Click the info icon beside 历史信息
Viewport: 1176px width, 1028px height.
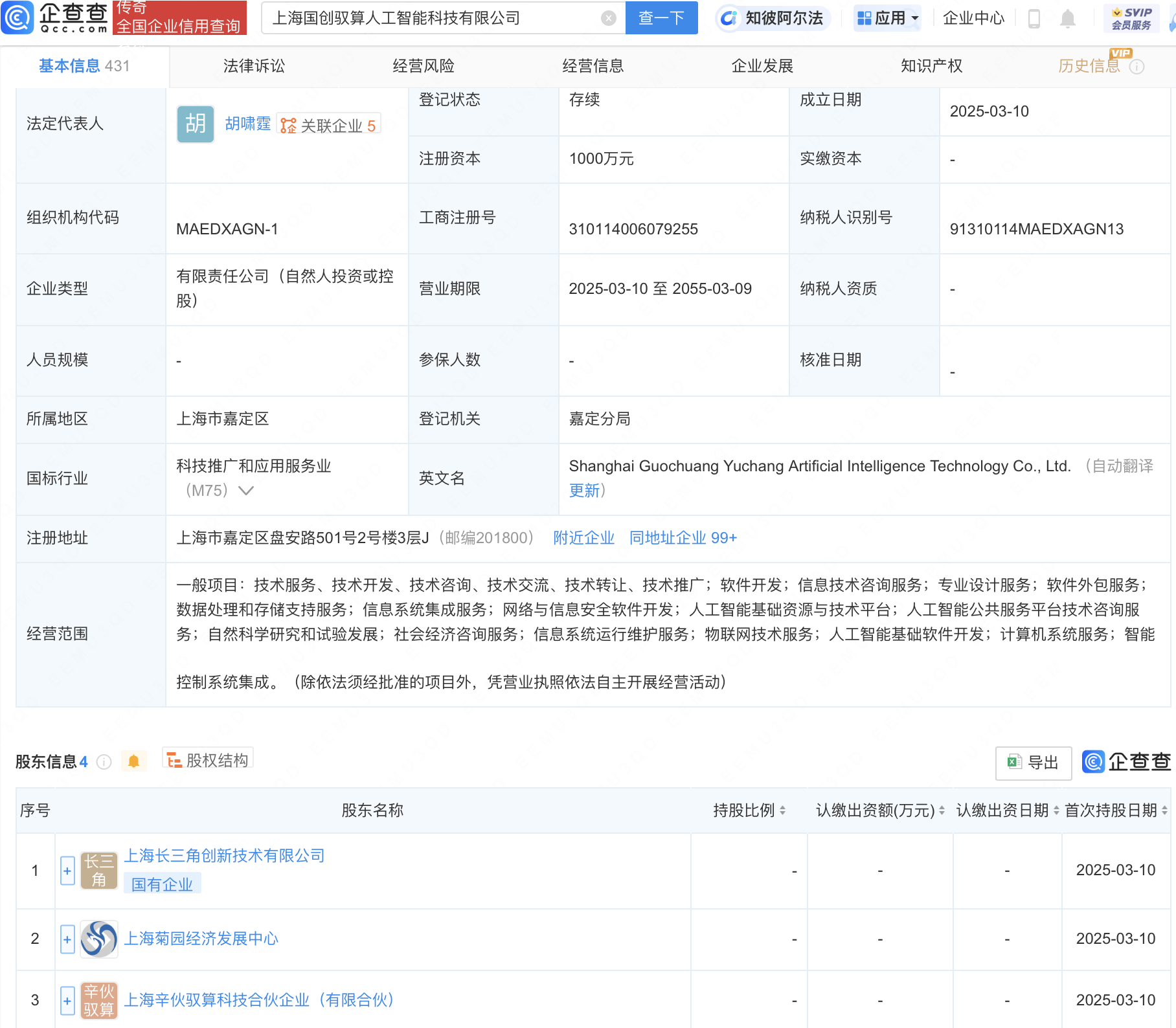(1136, 67)
